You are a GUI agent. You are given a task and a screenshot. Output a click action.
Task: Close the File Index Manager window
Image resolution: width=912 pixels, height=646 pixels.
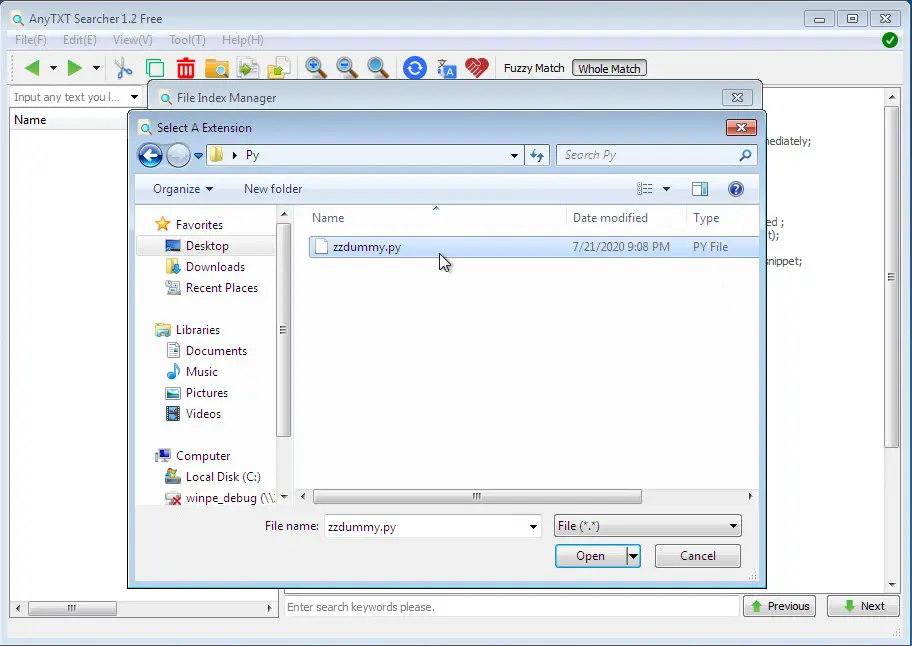coord(737,98)
